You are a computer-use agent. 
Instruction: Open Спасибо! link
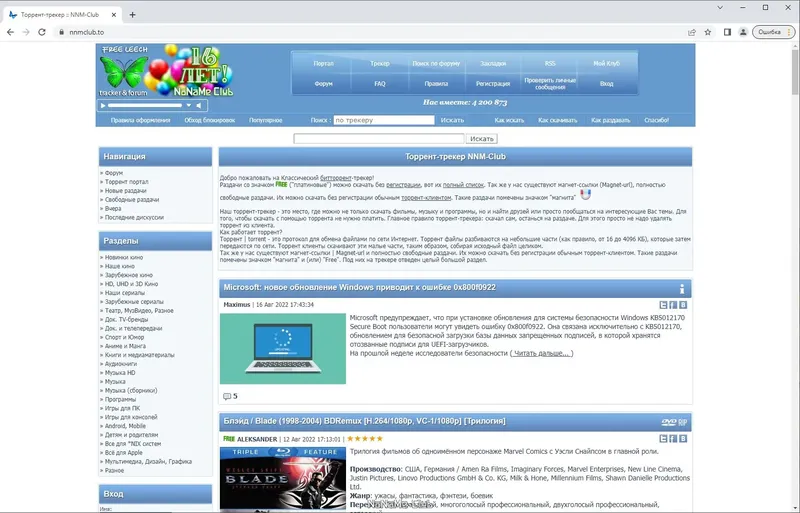click(x=657, y=120)
